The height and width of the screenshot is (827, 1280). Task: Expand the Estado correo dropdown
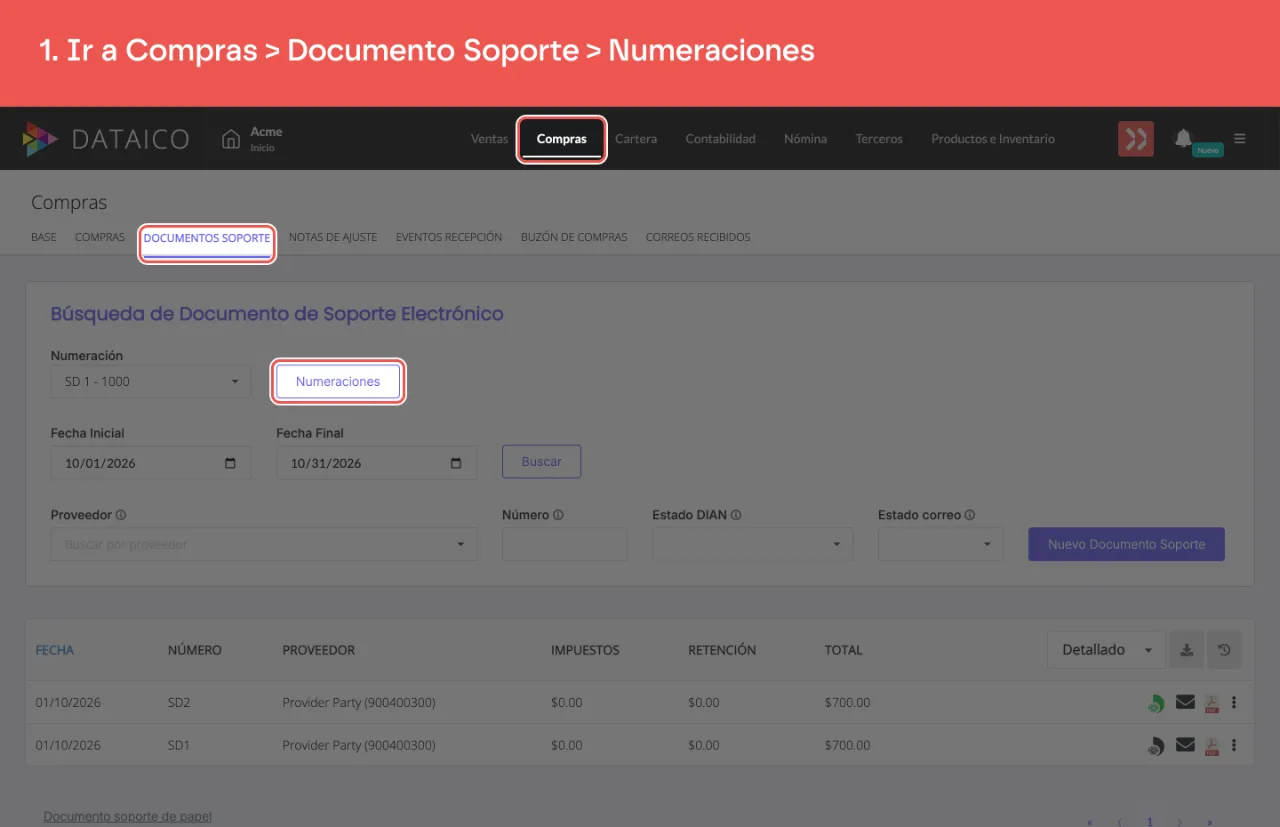pos(940,544)
